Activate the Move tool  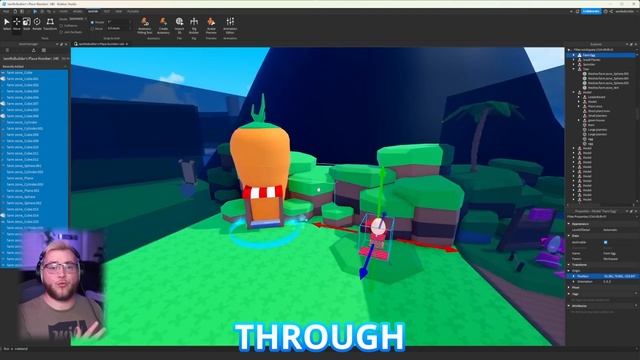(17, 24)
